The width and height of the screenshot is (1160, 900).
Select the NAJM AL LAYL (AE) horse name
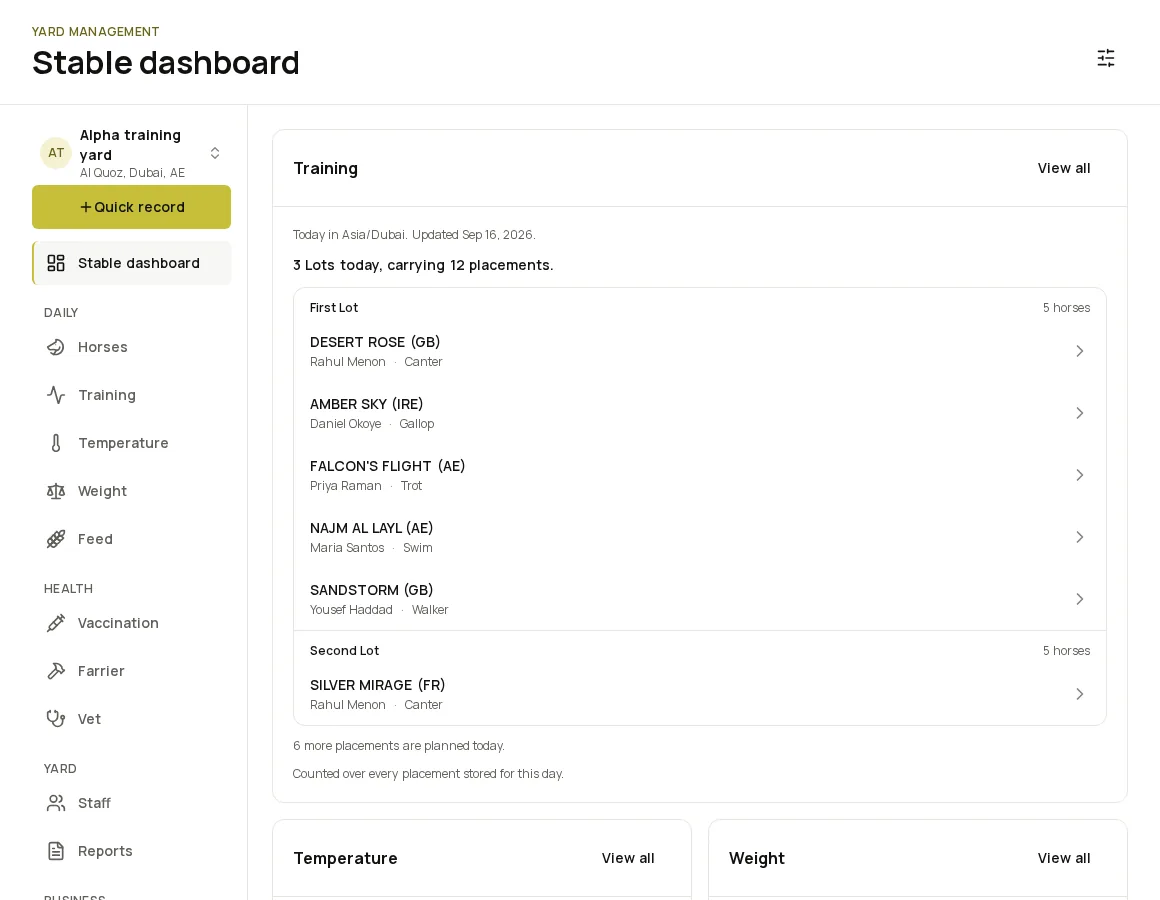[371, 529]
